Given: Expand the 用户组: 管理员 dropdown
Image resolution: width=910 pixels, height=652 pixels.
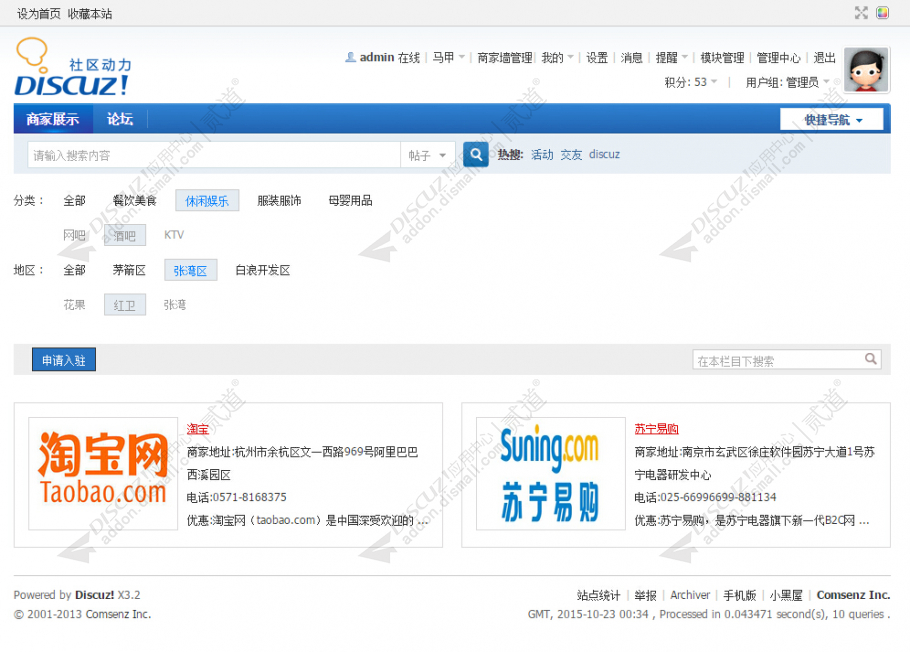Looking at the screenshot, I should (788, 82).
